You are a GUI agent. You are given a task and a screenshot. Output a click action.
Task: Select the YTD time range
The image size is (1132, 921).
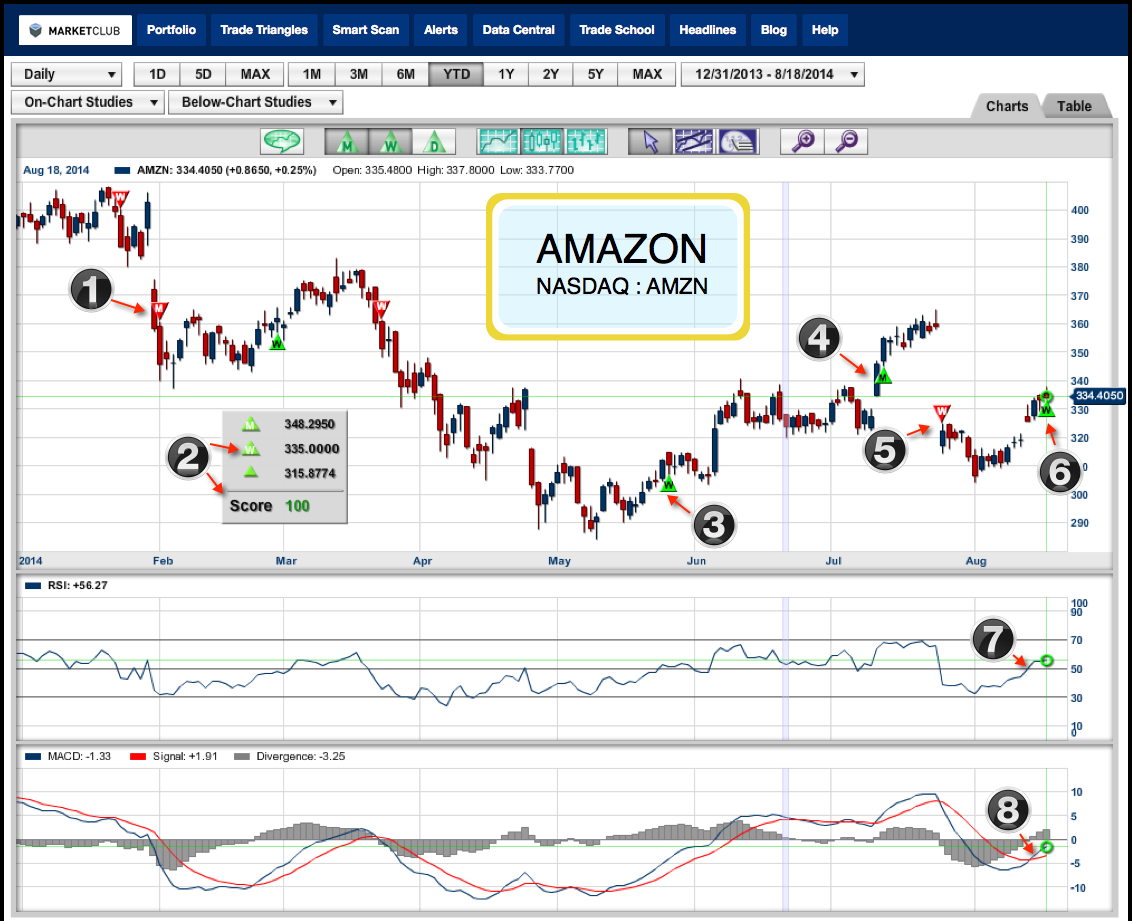pyautogui.click(x=456, y=74)
